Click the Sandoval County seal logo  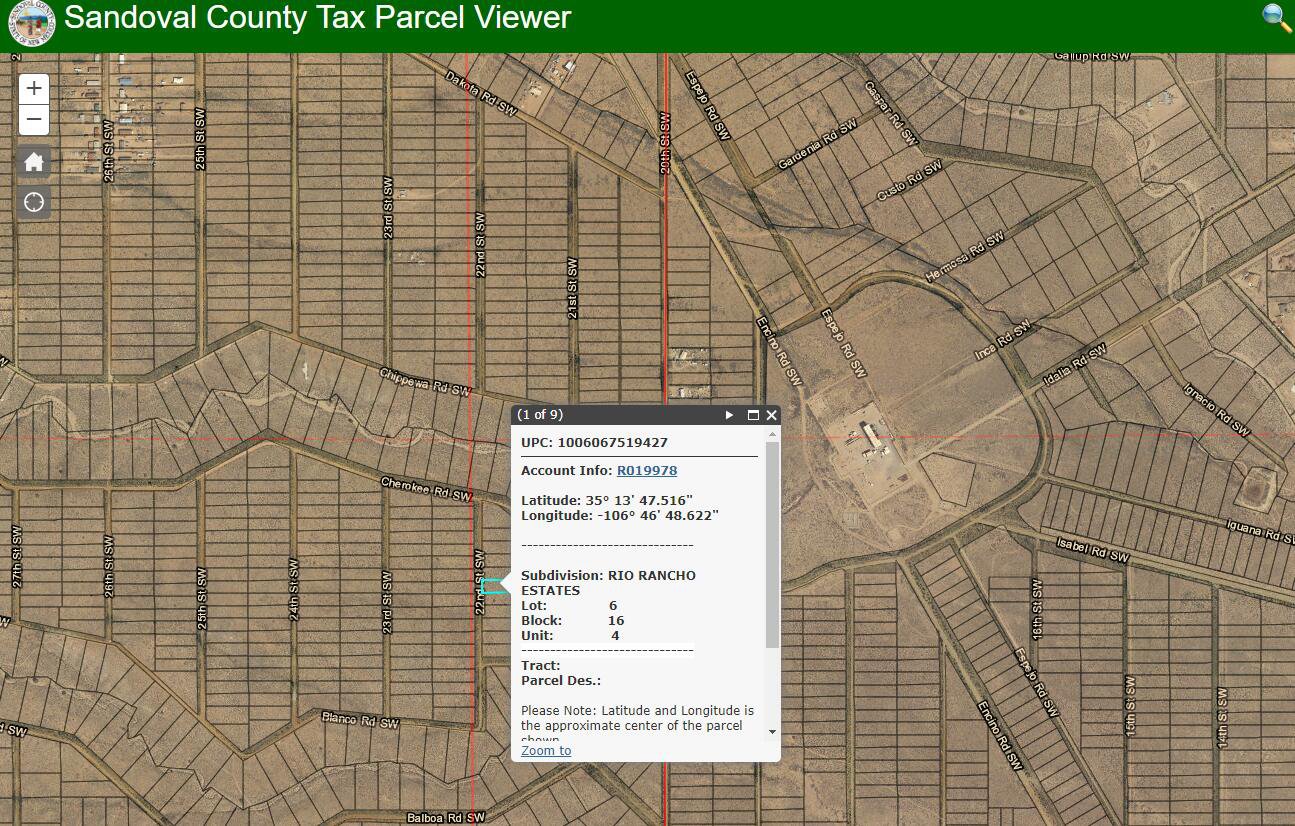click(30, 24)
